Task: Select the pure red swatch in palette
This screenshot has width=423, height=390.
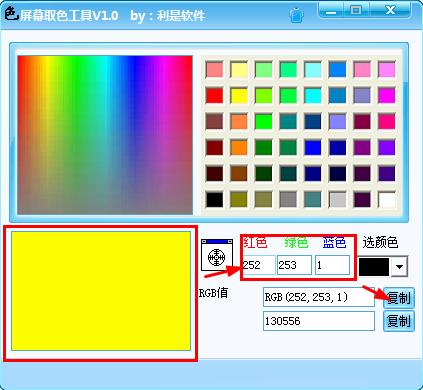Action: (214, 95)
